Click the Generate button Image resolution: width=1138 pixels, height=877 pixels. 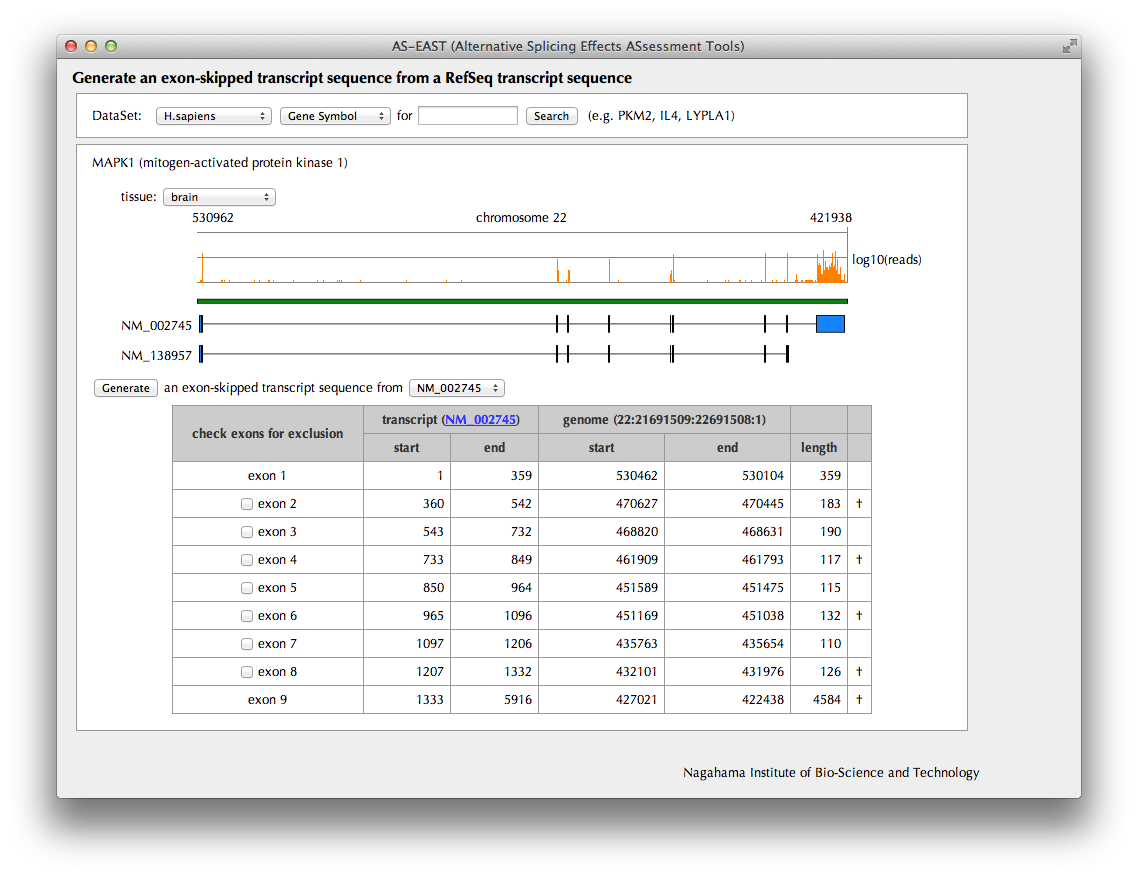126,388
